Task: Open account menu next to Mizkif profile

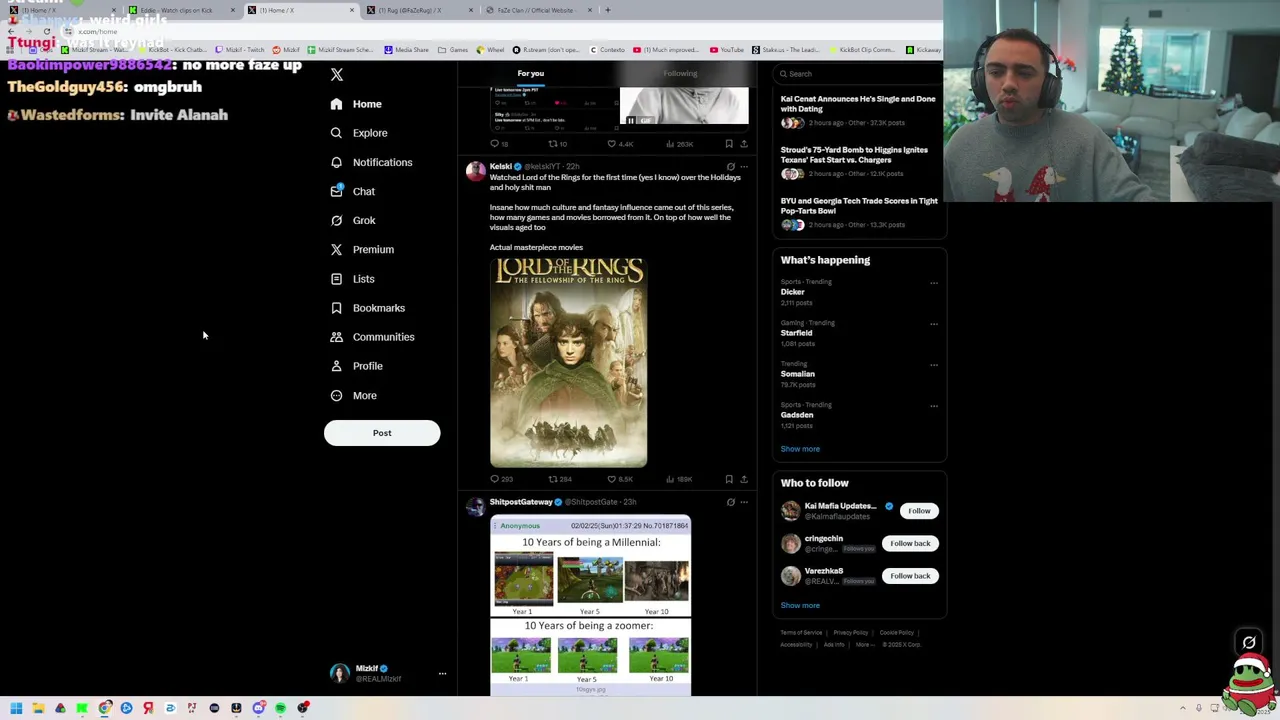Action: (x=442, y=674)
